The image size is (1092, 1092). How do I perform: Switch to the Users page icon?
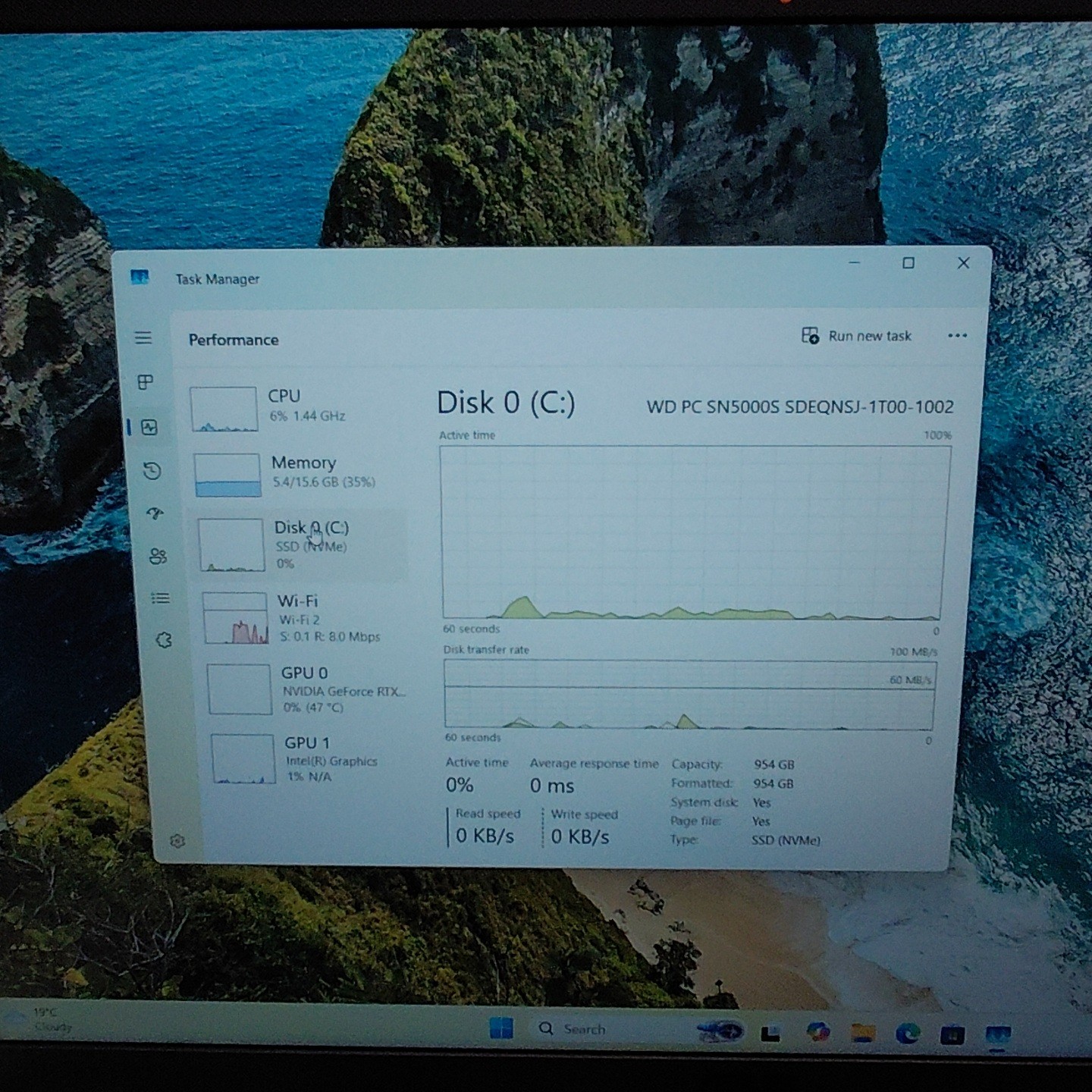[x=158, y=556]
